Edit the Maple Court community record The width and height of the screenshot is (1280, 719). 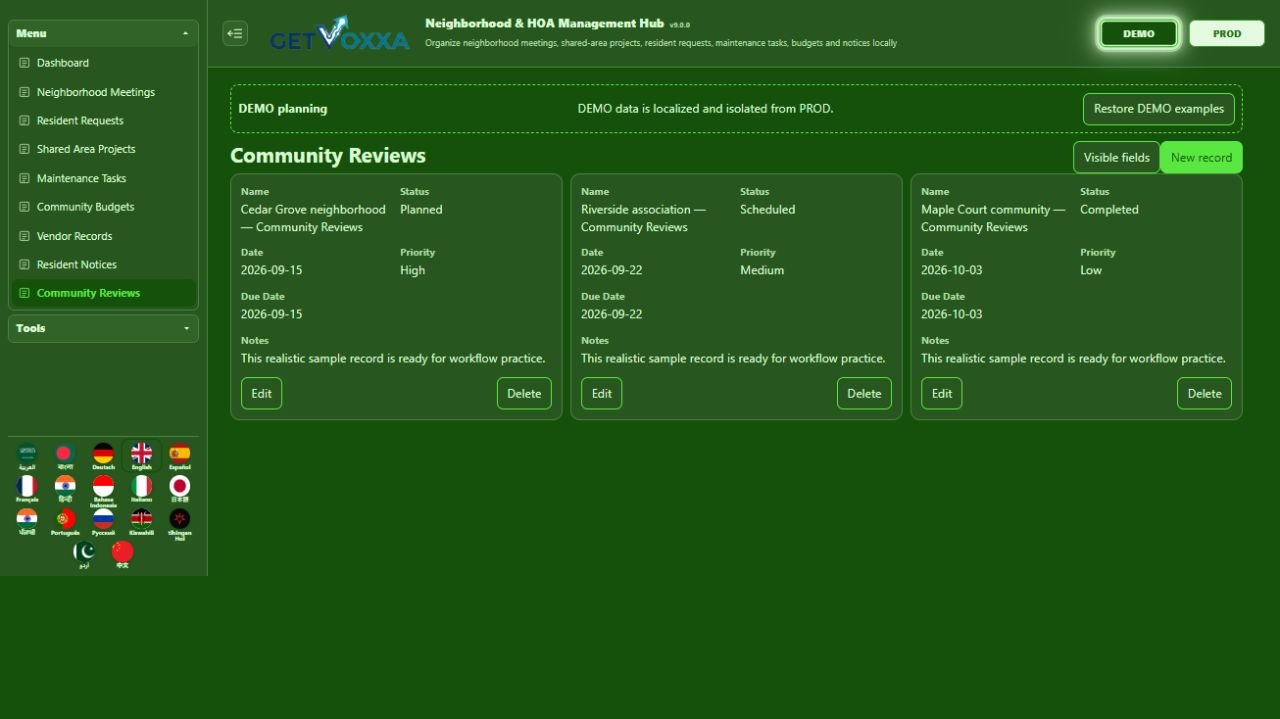coord(941,393)
